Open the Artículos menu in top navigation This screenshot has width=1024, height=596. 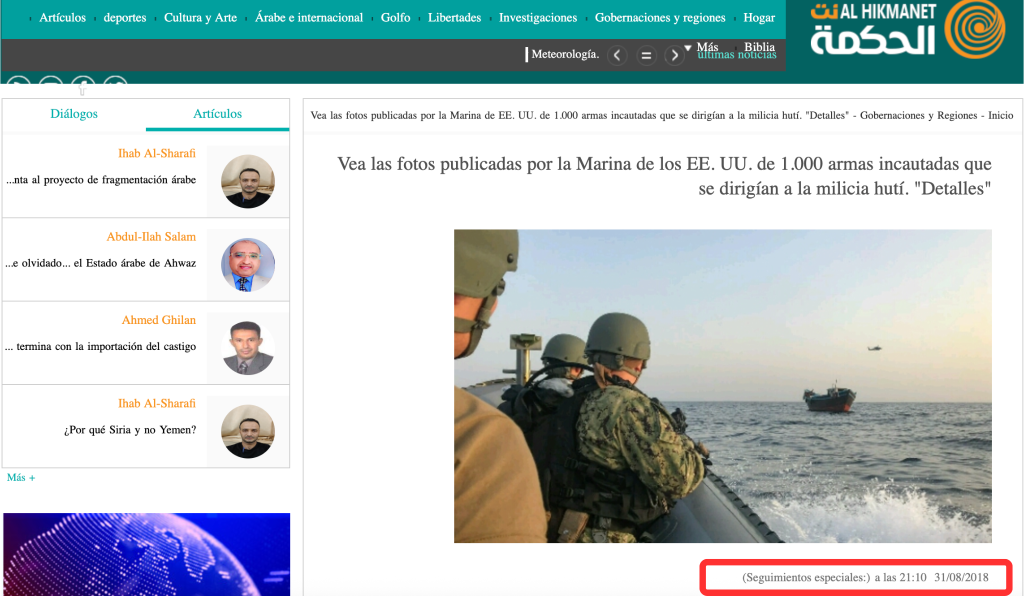[62, 18]
